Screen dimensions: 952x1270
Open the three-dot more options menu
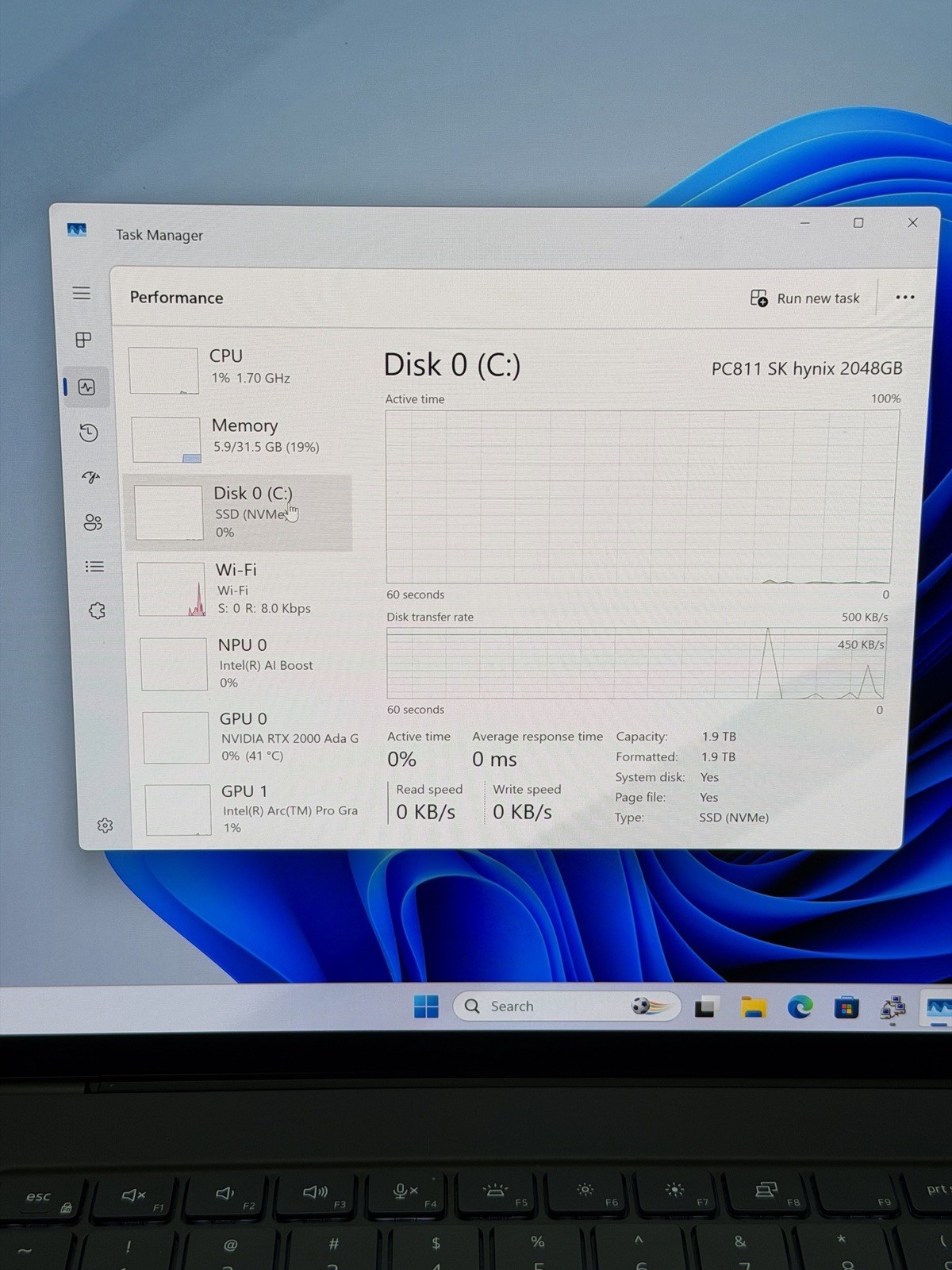pyautogui.click(x=905, y=298)
